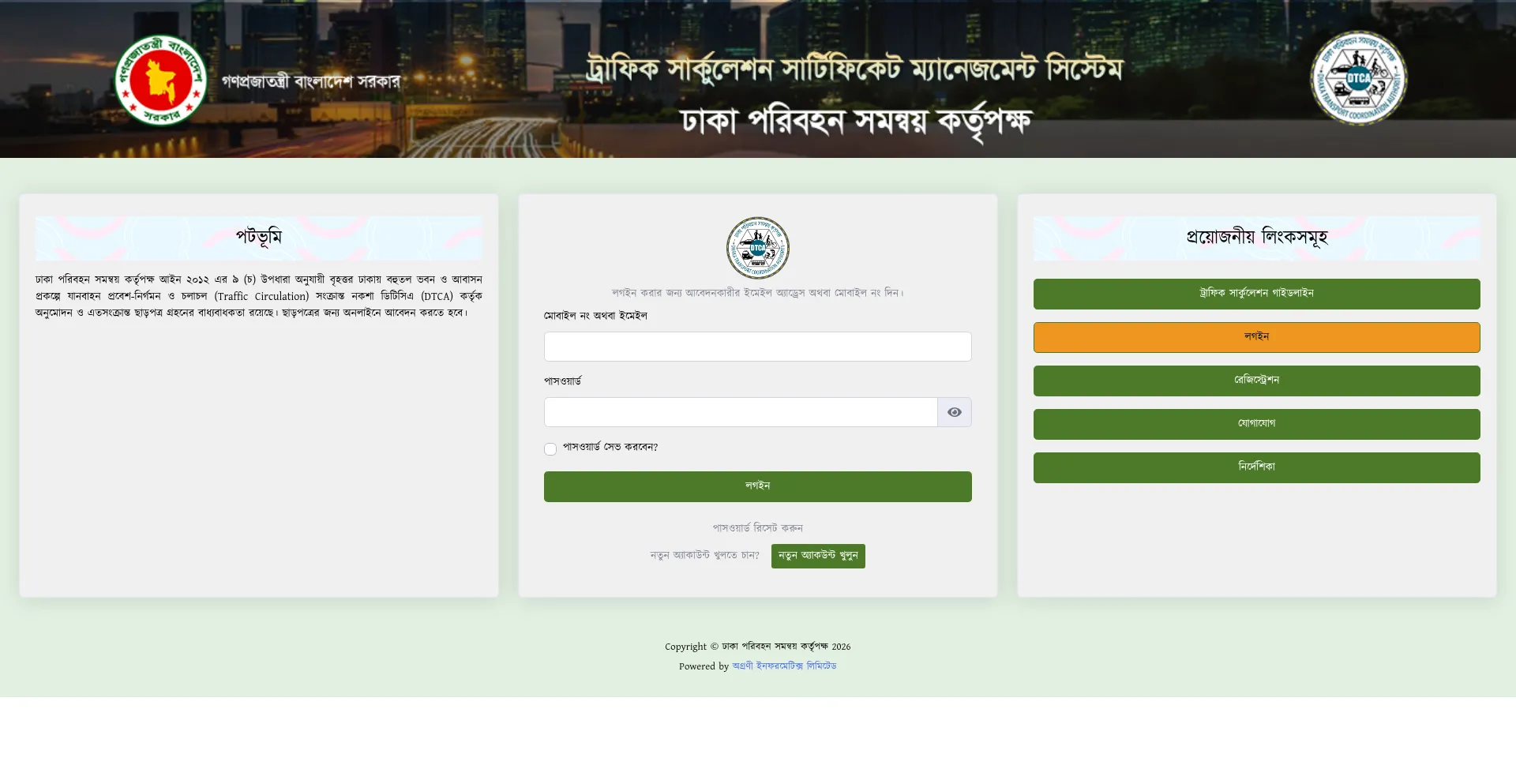Viewport: 1516px width, 784px height.
Task: Open ট্রাফিক সার্কুলেশন গাইডলাইন link button
Action: [x=1257, y=294]
